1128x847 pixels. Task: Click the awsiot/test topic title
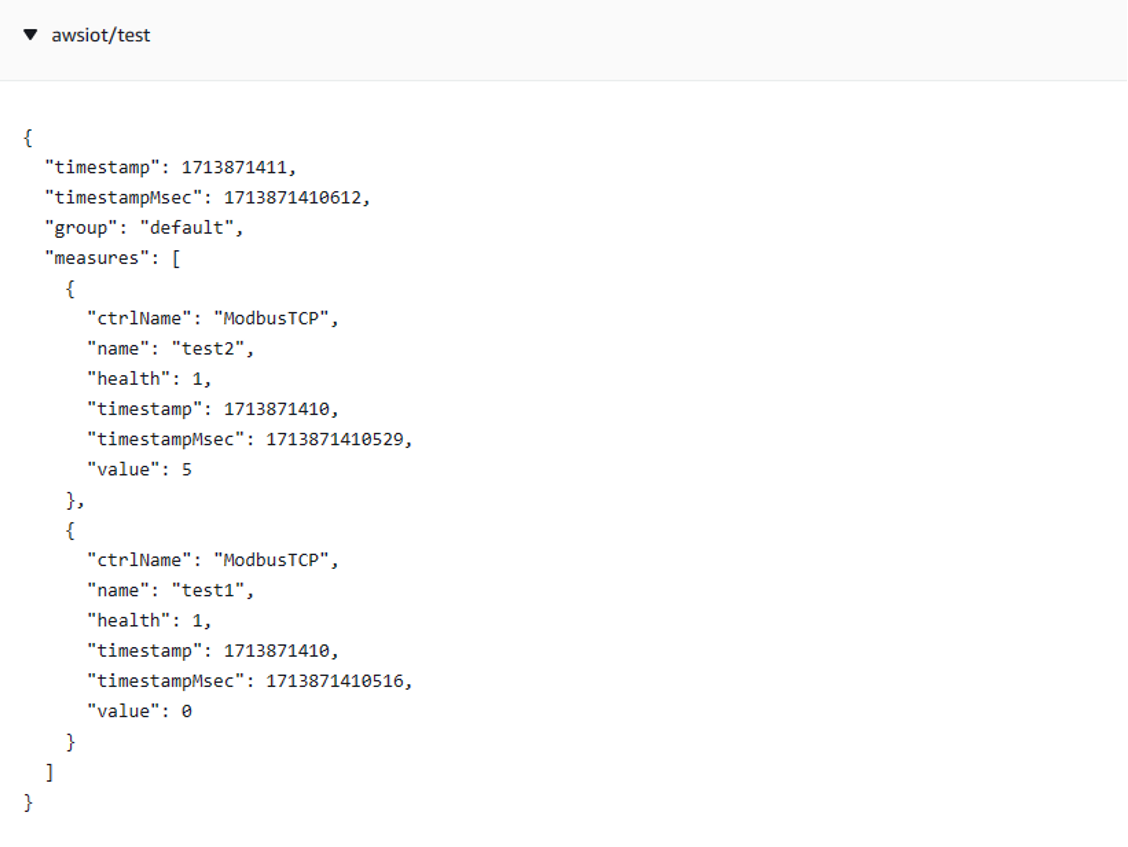tap(101, 35)
